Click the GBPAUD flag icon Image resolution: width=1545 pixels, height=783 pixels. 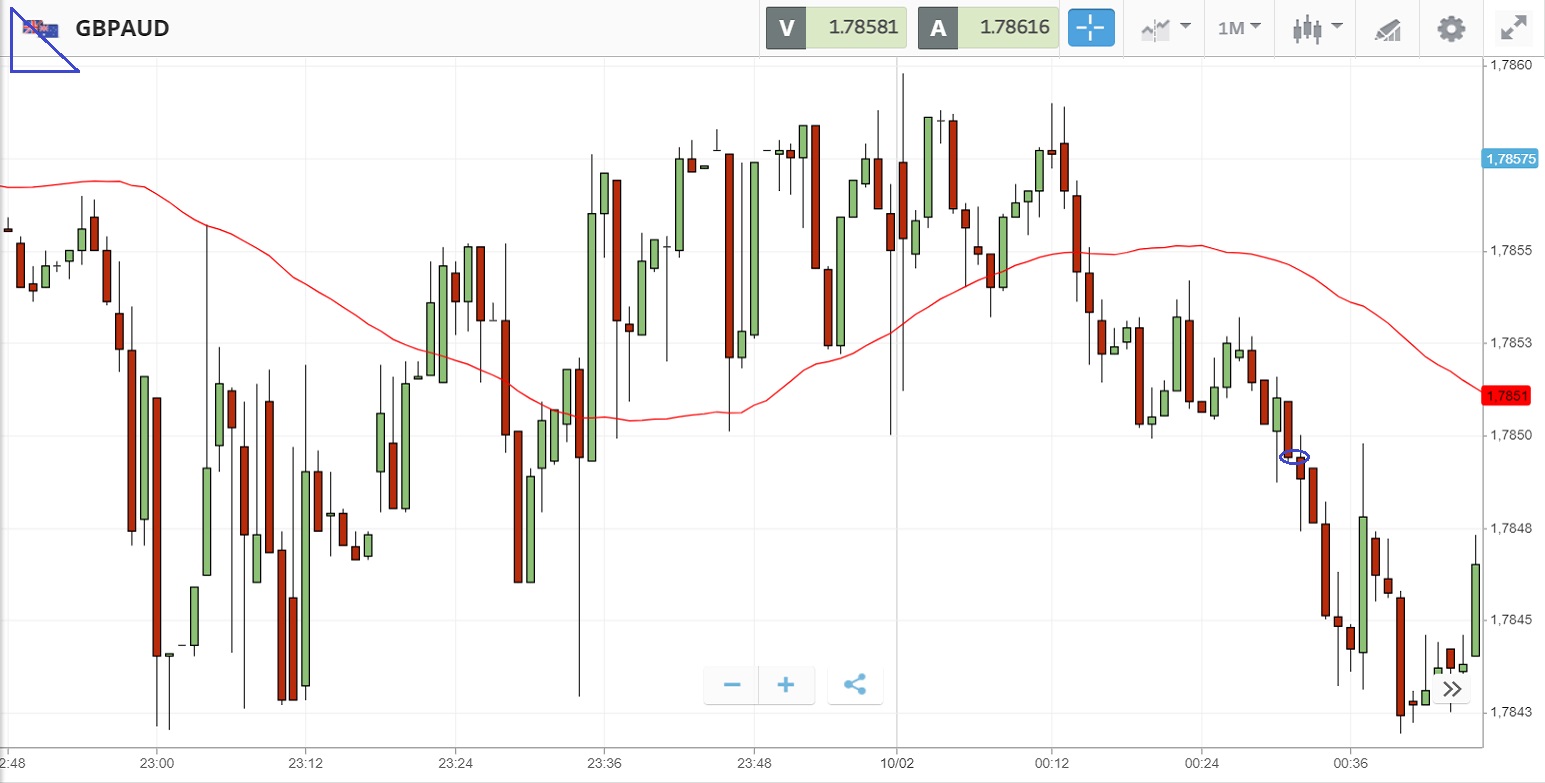point(40,28)
